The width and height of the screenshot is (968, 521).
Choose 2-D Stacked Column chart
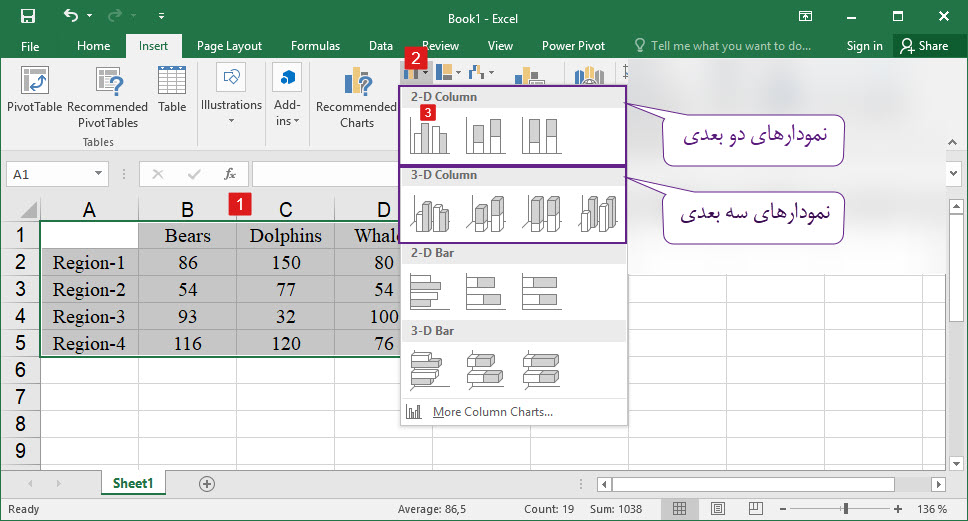[x=485, y=135]
